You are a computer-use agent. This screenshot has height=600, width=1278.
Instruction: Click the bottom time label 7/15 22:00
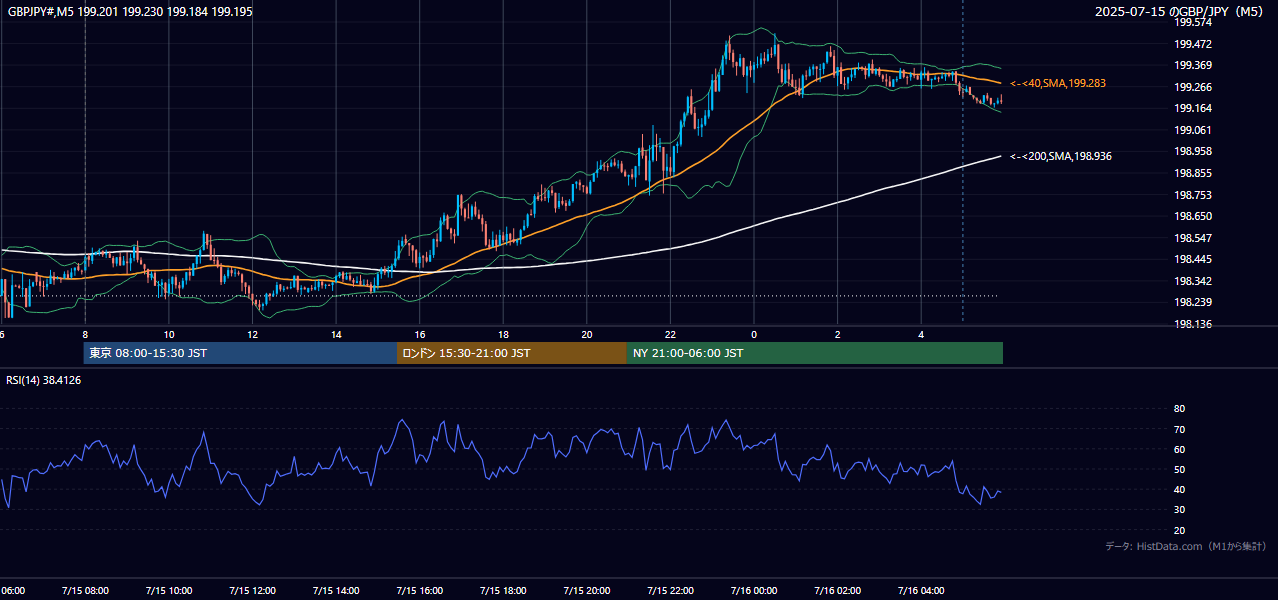point(670,590)
